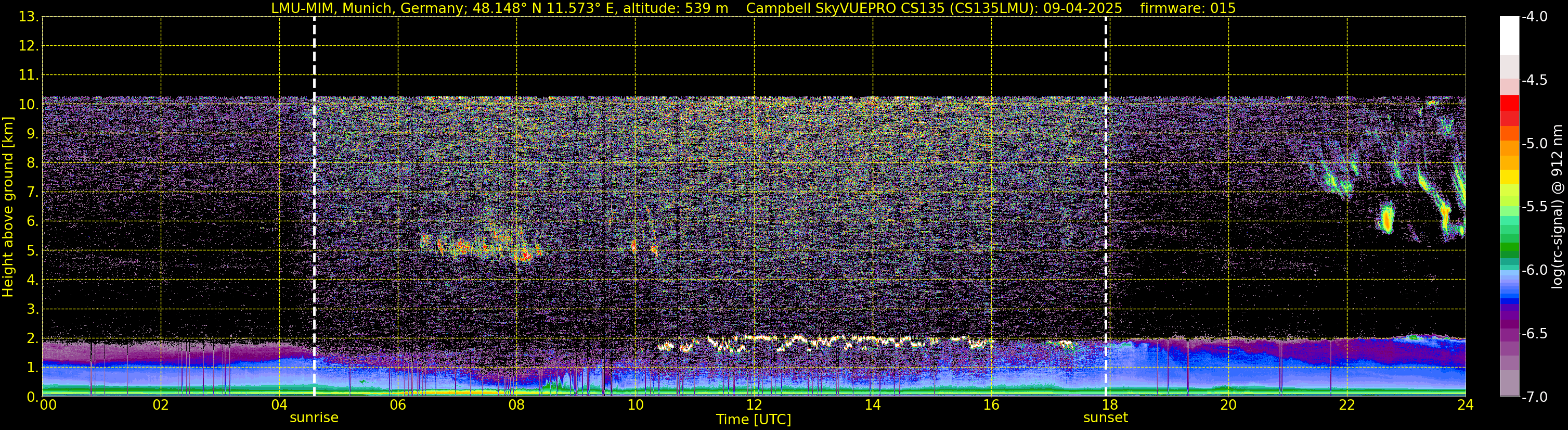Screen dimensions: 1568x430
Task: Click the time axis tick "08"
Action: 517,405
